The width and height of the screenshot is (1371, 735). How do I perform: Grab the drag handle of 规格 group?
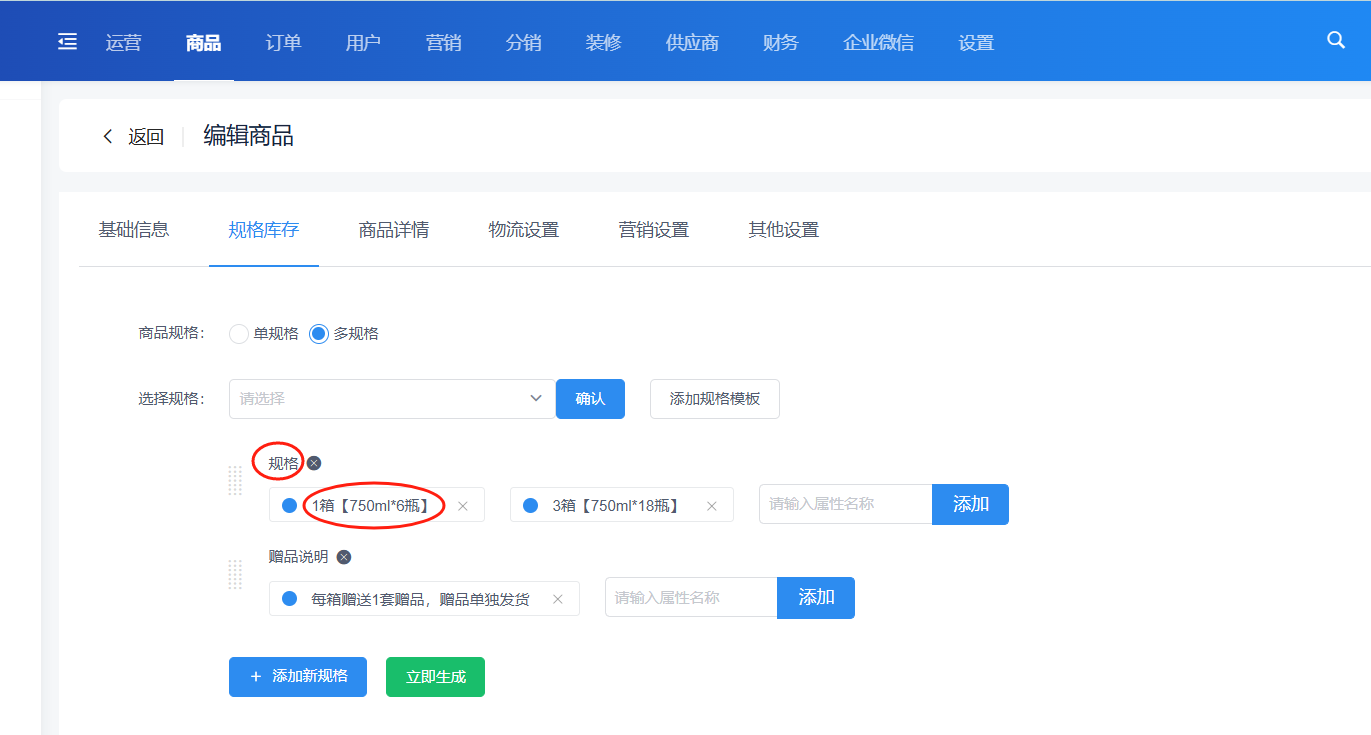point(236,480)
